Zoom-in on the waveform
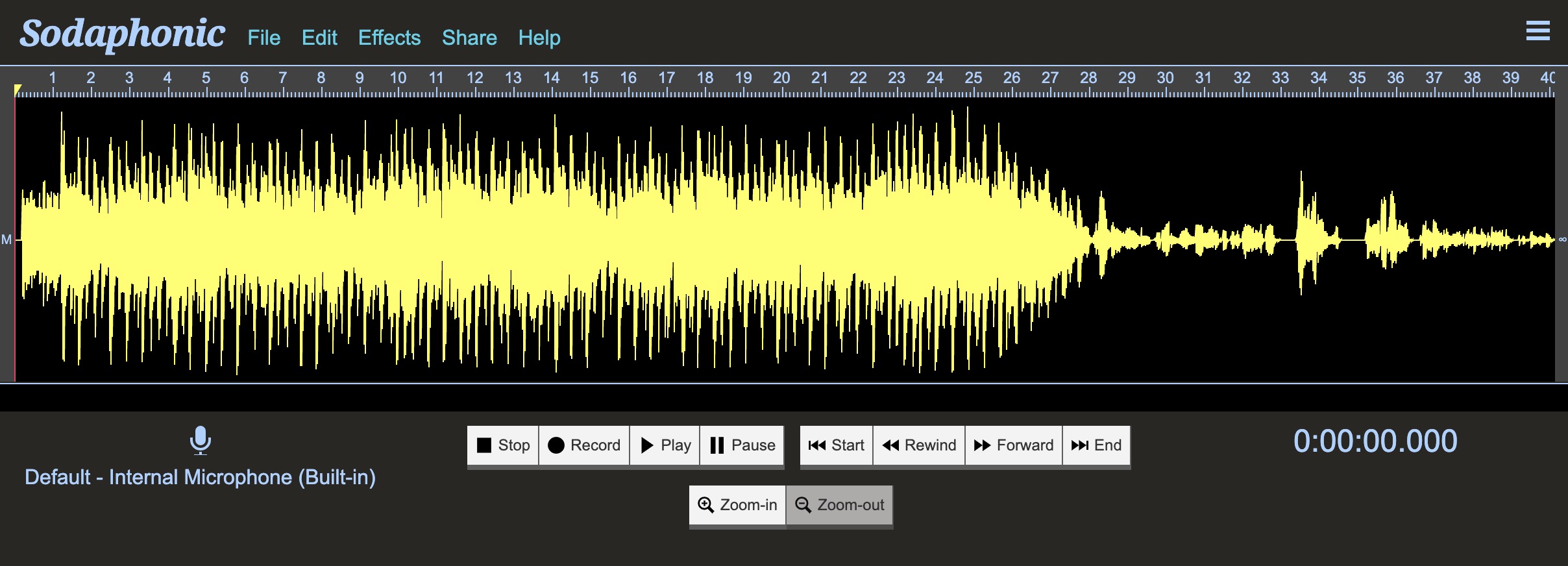1568x566 pixels. [x=737, y=505]
